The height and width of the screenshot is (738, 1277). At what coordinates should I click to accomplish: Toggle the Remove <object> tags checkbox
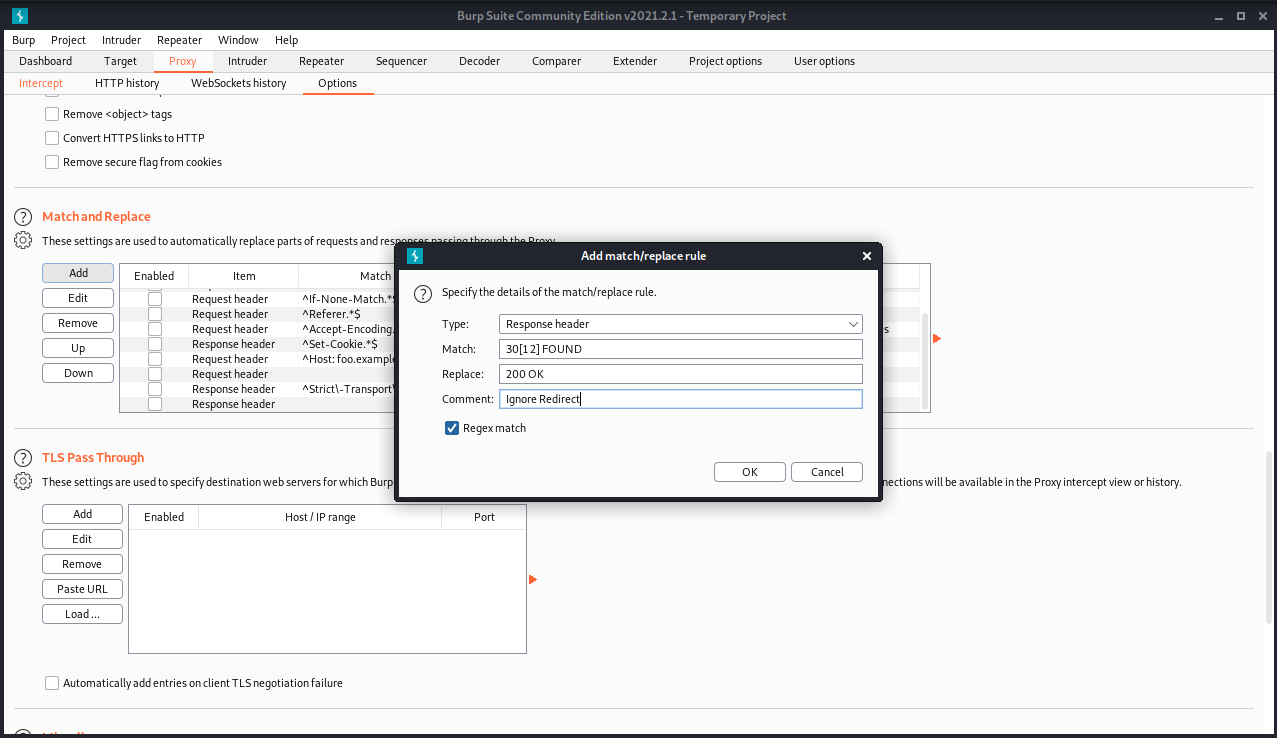point(52,114)
